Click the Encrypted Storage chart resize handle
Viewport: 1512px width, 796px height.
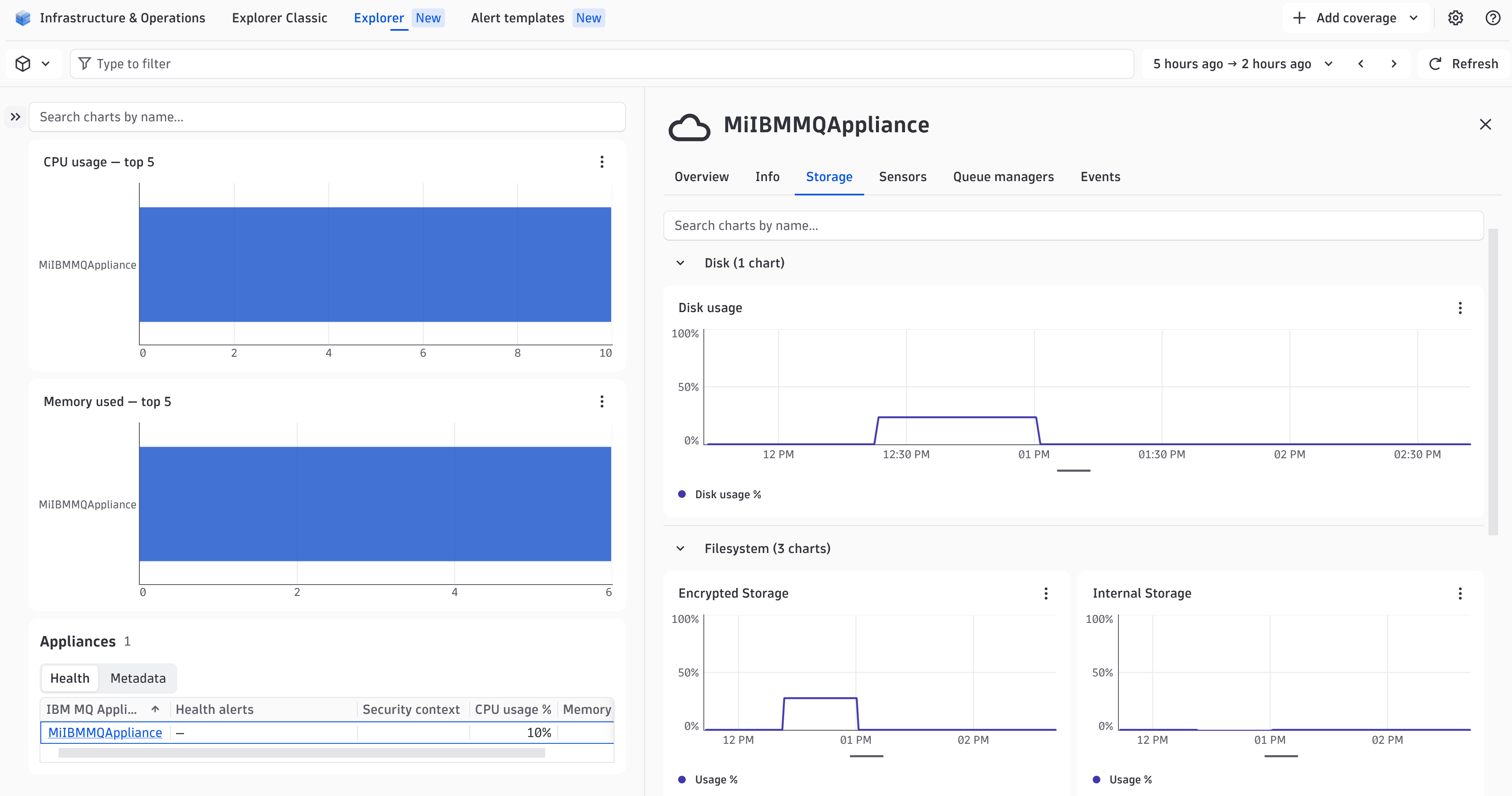[866, 756]
